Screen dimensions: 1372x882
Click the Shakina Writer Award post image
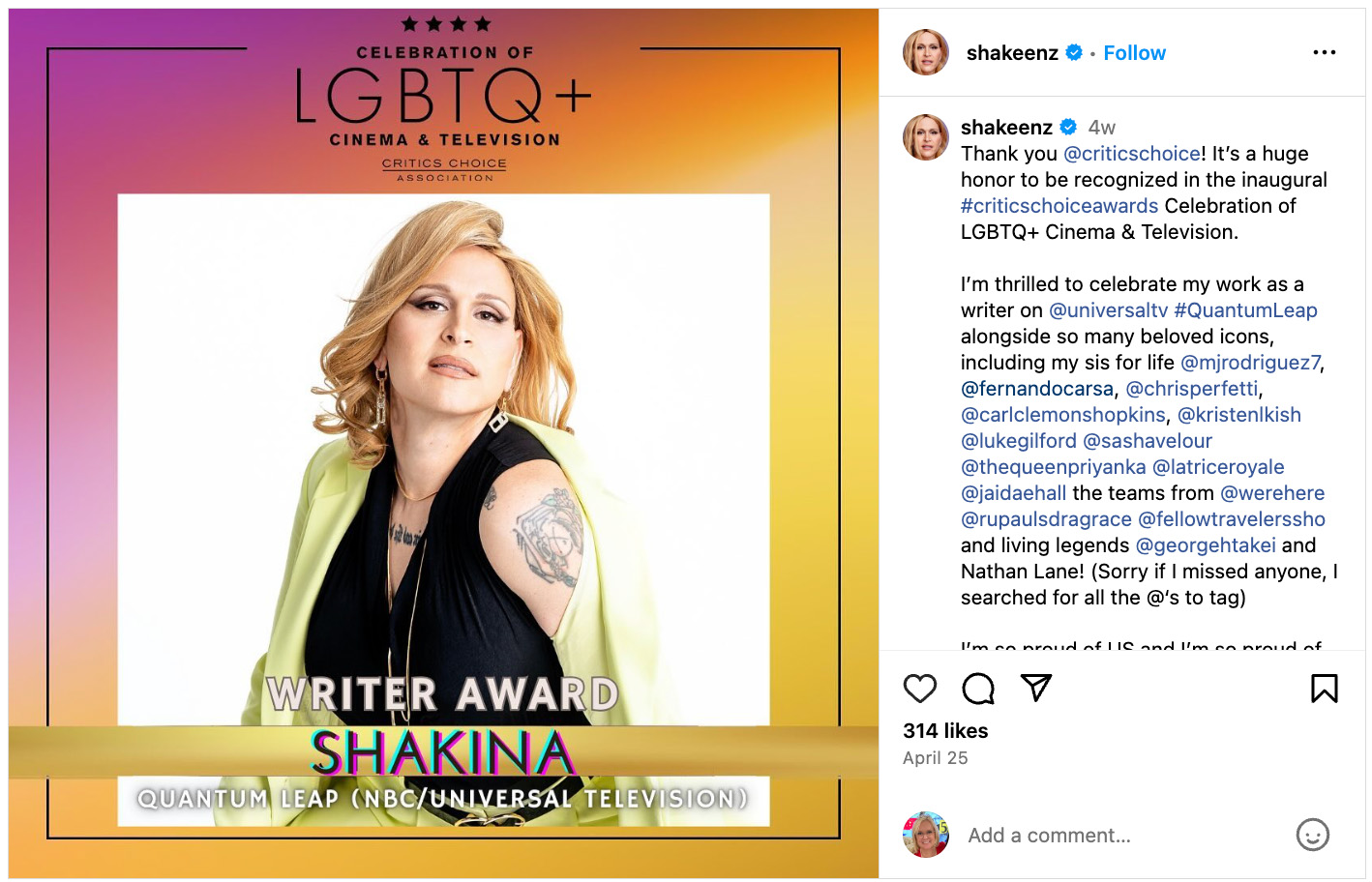pos(443,443)
